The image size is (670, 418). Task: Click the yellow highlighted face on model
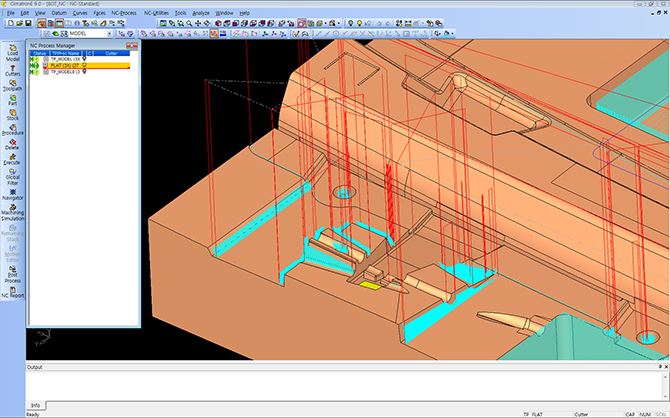(x=370, y=285)
